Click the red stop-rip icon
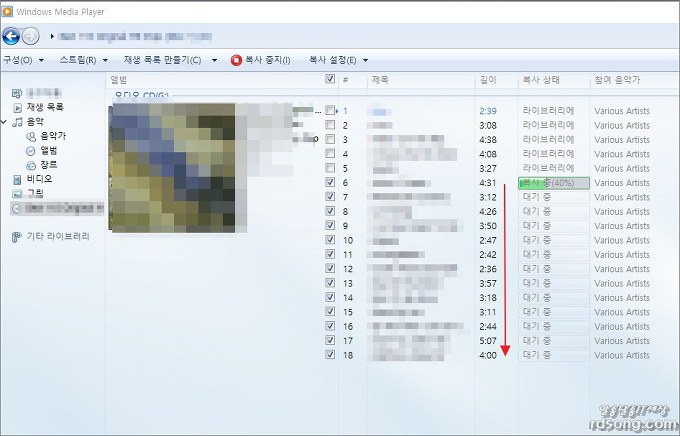 click(236, 60)
